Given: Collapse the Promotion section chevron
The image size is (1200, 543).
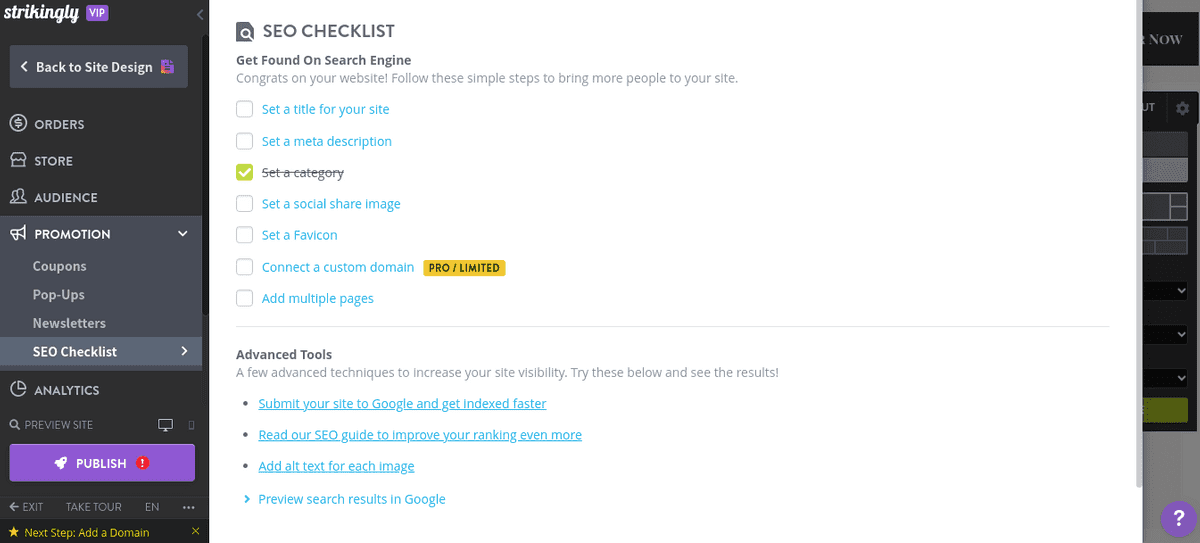Looking at the screenshot, I should click(183, 234).
